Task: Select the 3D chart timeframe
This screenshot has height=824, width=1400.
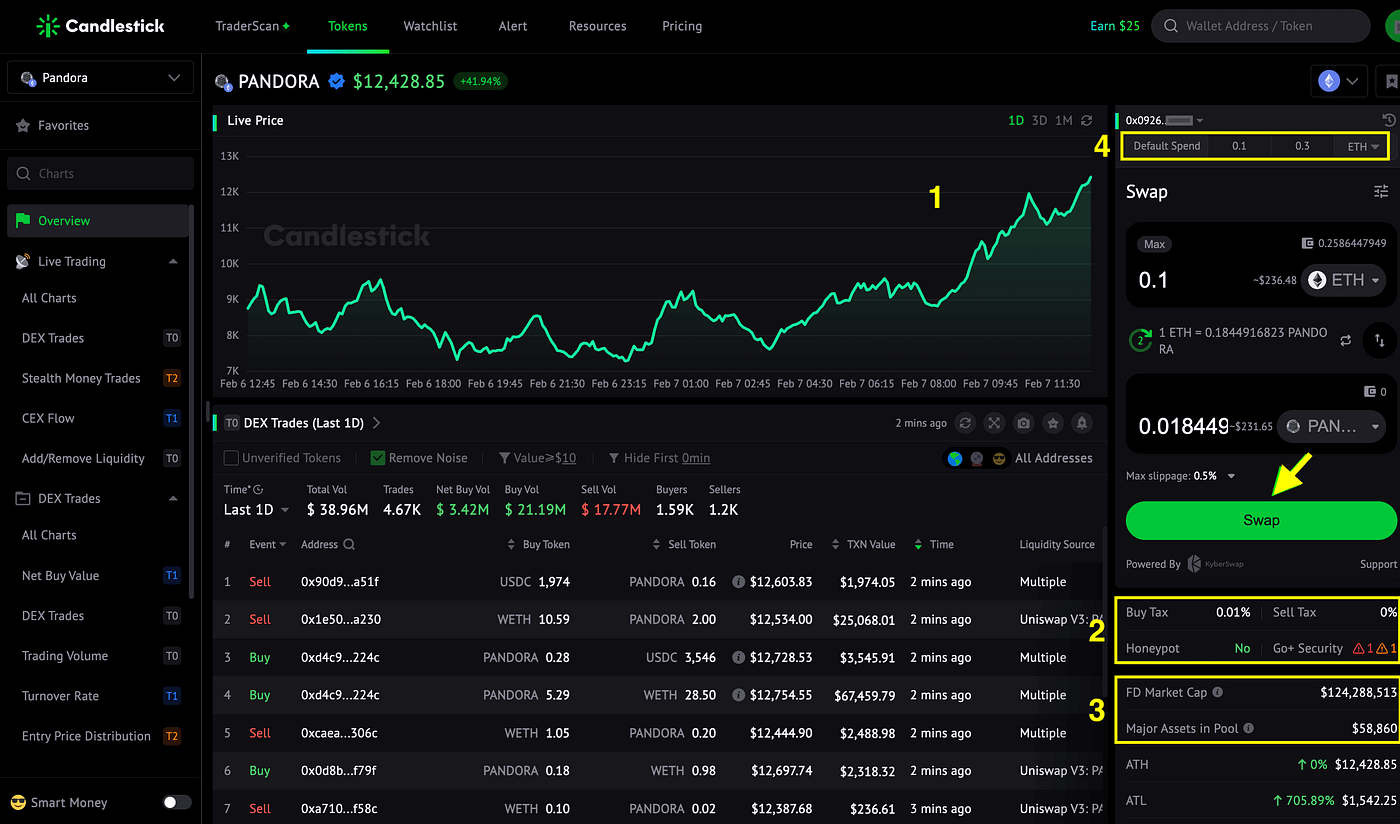Action: click(x=1039, y=120)
